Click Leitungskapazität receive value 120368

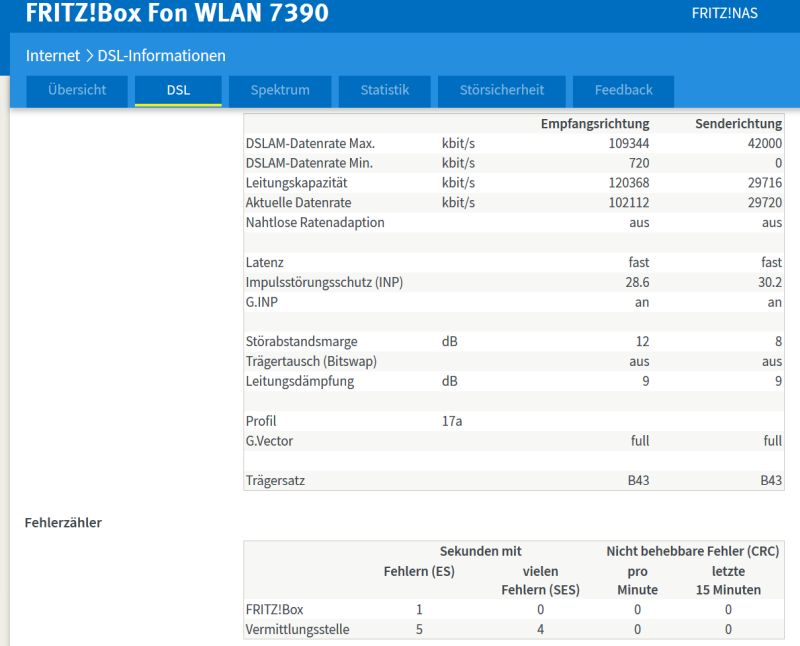629,183
